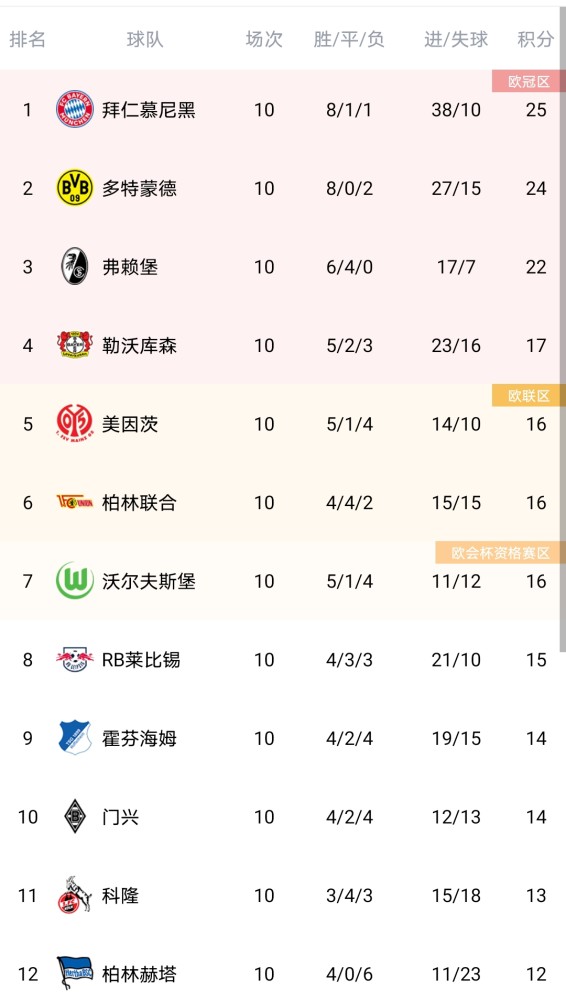Tap the 欧会杯资格赛区 zone label
566x1000 pixels.
(x=500, y=553)
